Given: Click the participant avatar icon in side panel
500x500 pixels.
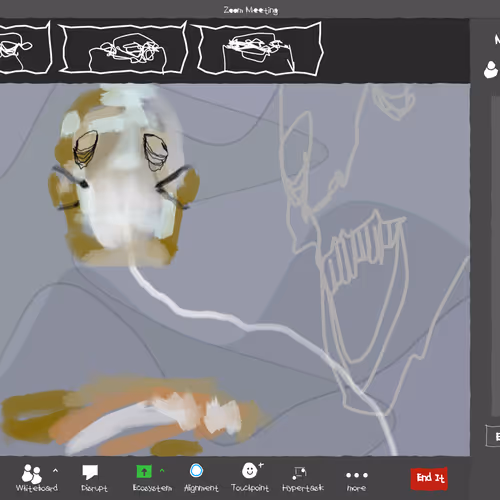Looking at the screenshot, I should click(491, 70).
